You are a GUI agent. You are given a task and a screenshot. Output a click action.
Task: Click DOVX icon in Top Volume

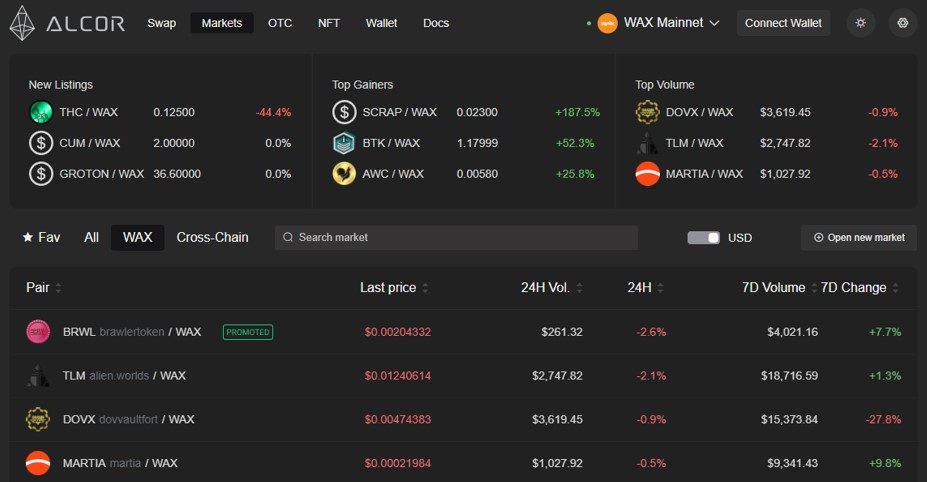point(647,112)
